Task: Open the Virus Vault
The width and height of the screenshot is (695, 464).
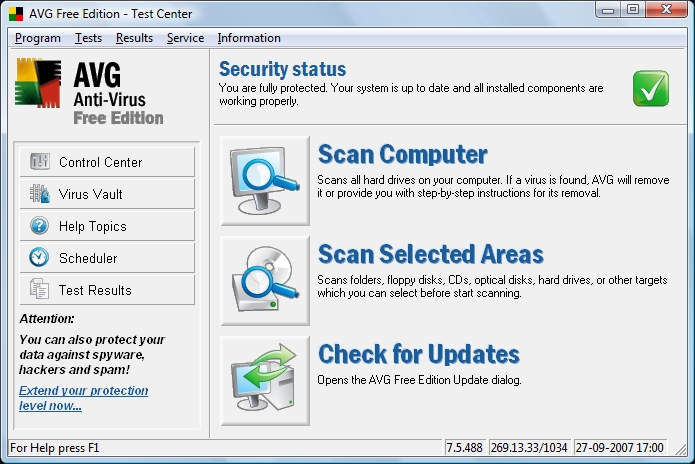Action: (x=107, y=194)
